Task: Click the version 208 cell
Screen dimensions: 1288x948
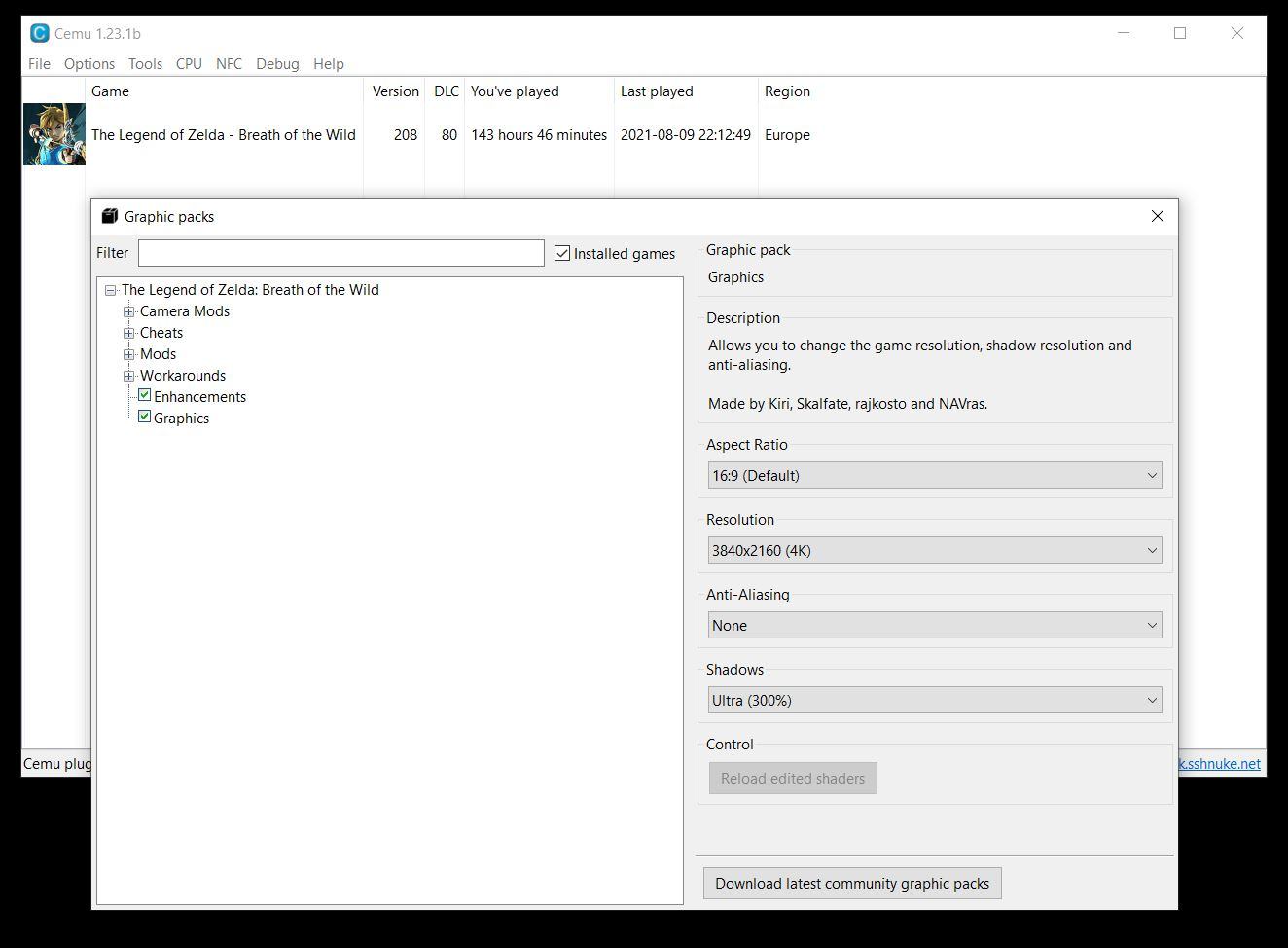Action: (406, 135)
